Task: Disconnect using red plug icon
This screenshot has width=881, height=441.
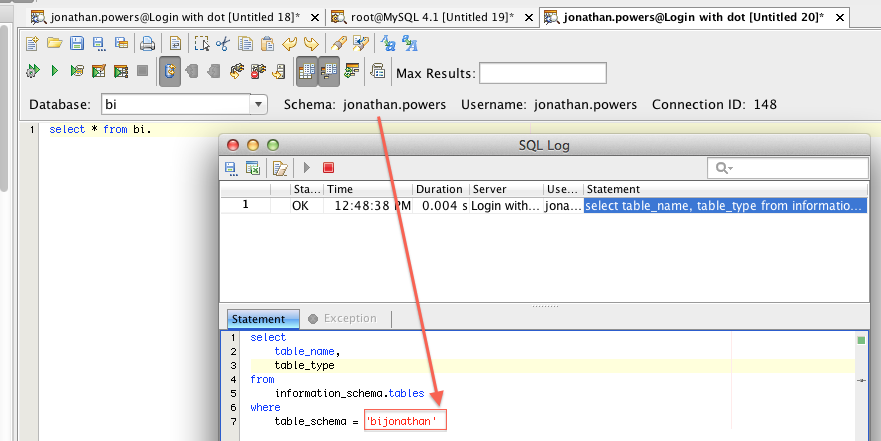Action: 257,71
